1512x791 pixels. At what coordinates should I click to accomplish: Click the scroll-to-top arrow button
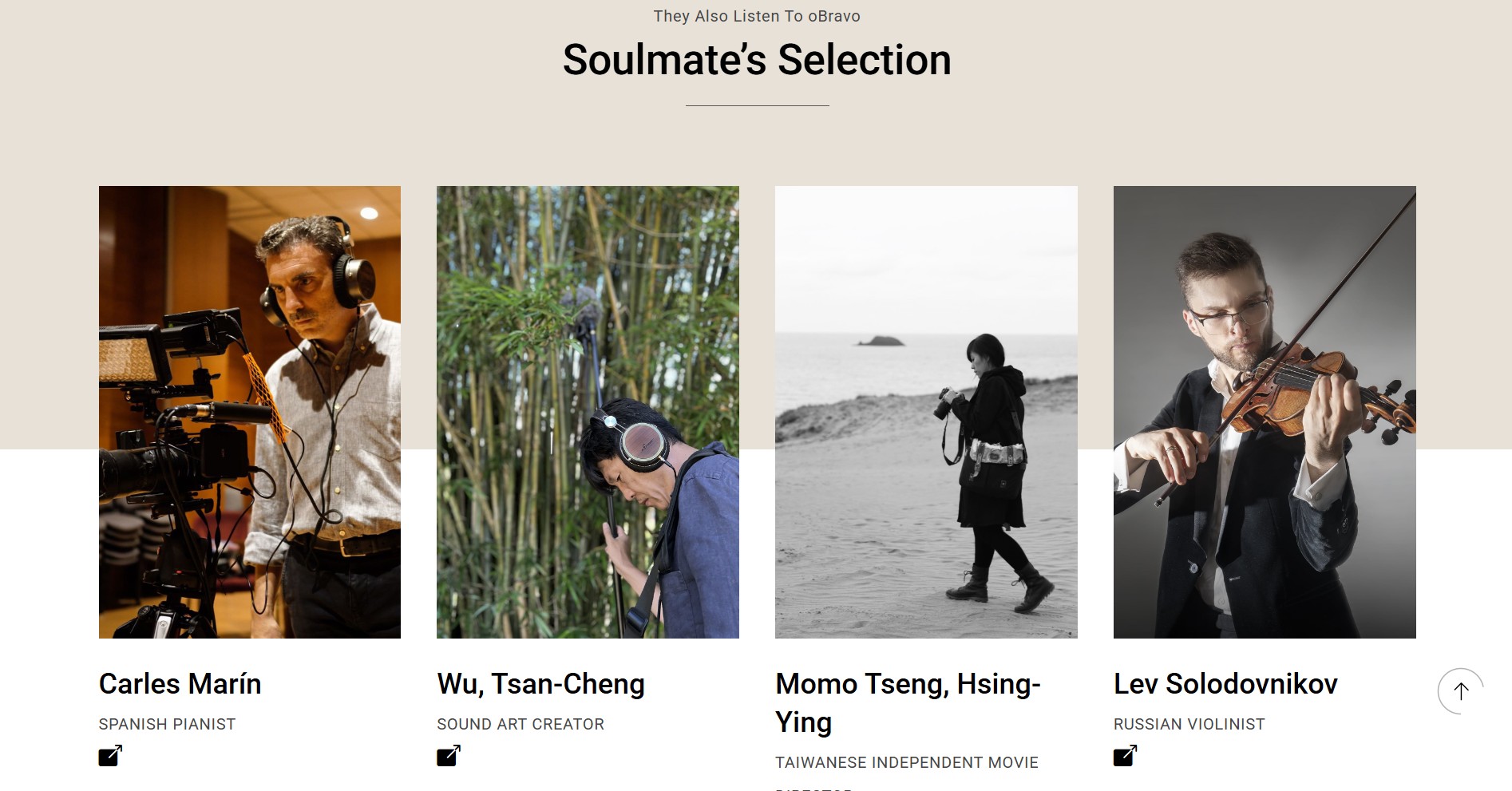(x=1460, y=690)
